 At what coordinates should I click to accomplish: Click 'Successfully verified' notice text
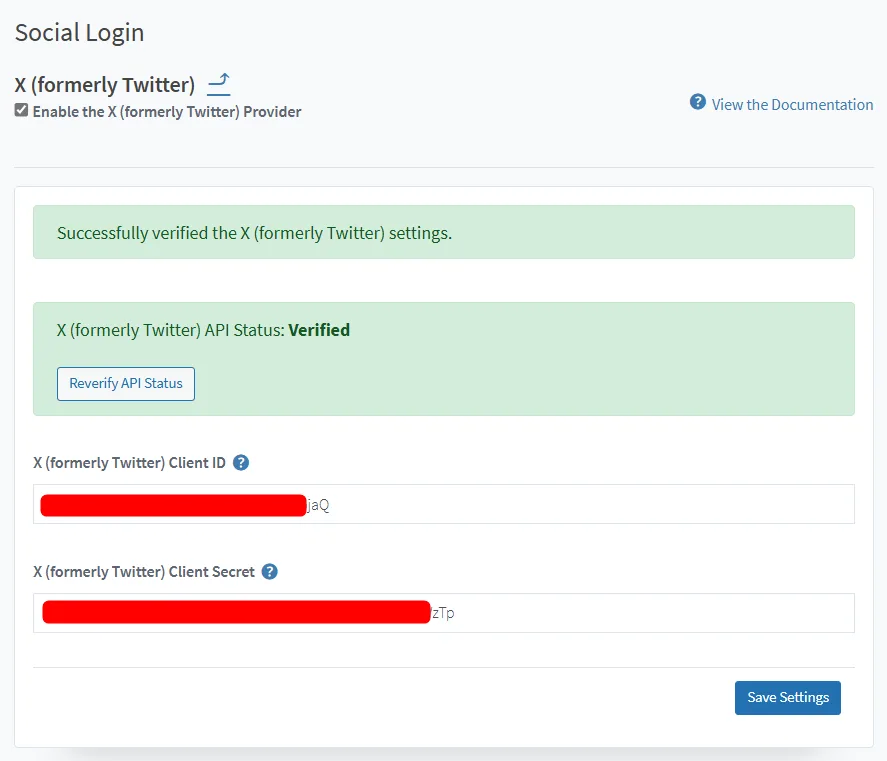pos(255,233)
